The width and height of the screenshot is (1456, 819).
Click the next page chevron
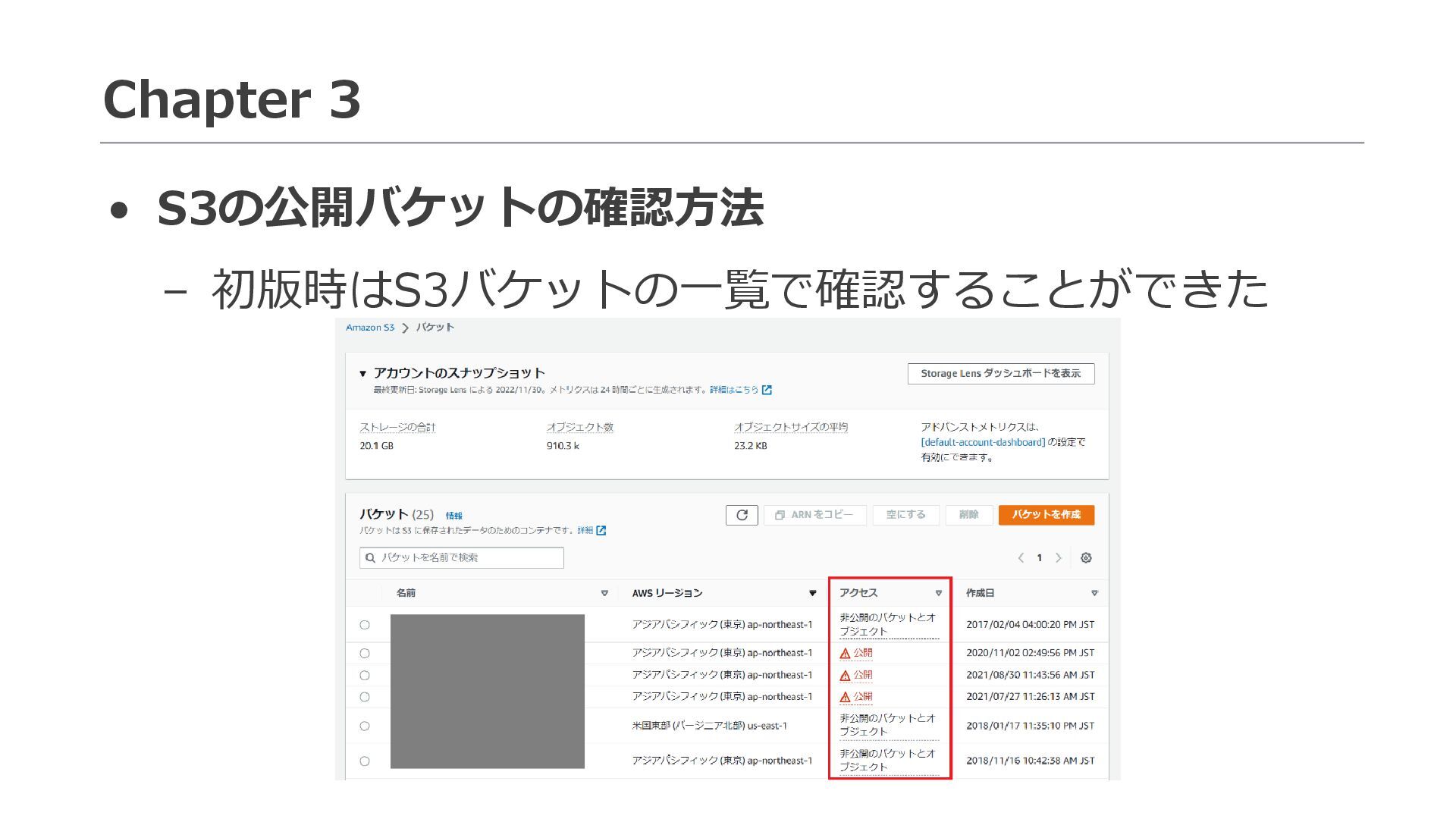[1059, 558]
